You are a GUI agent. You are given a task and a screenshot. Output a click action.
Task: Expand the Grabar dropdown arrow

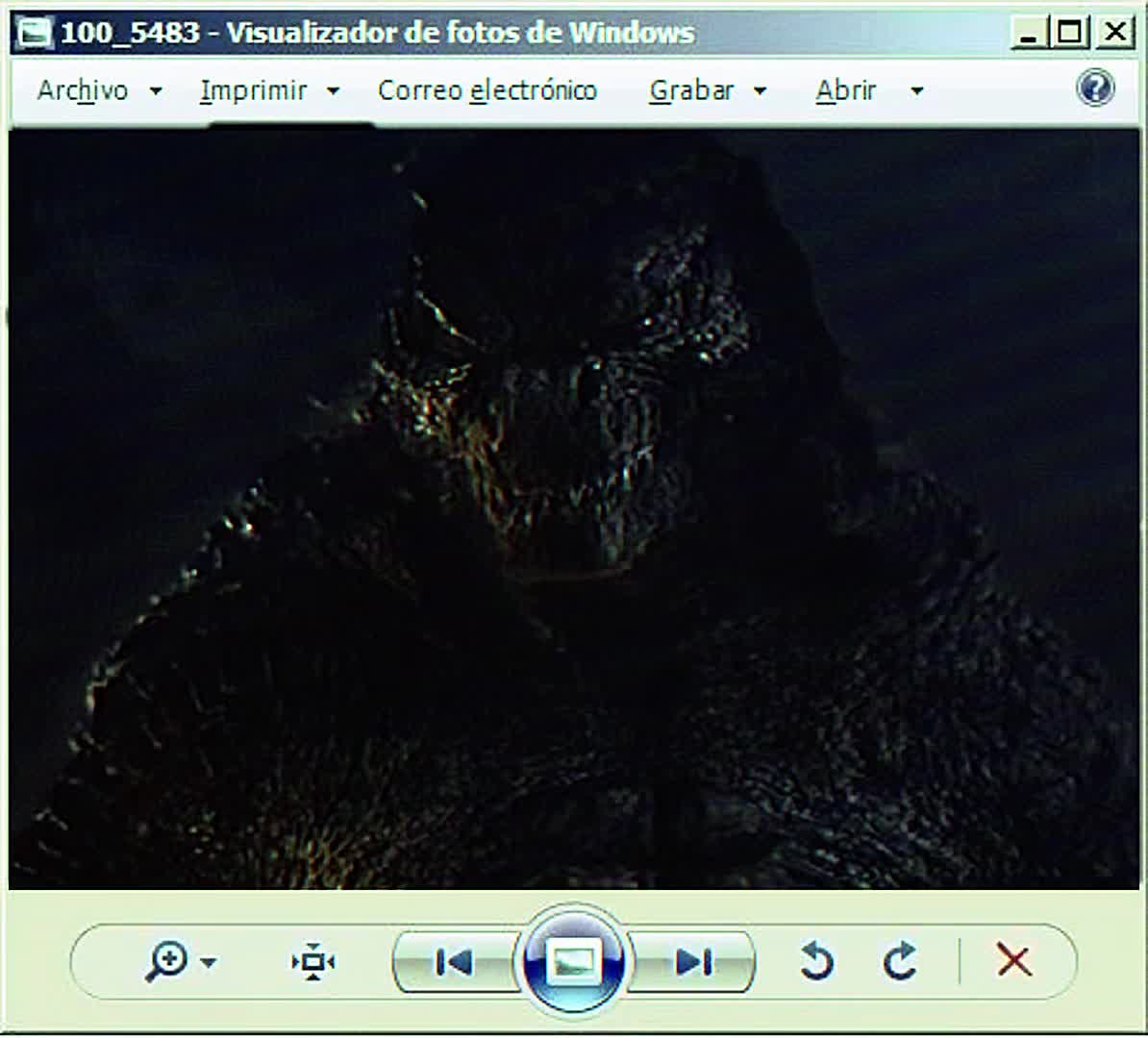pyautogui.click(x=760, y=91)
